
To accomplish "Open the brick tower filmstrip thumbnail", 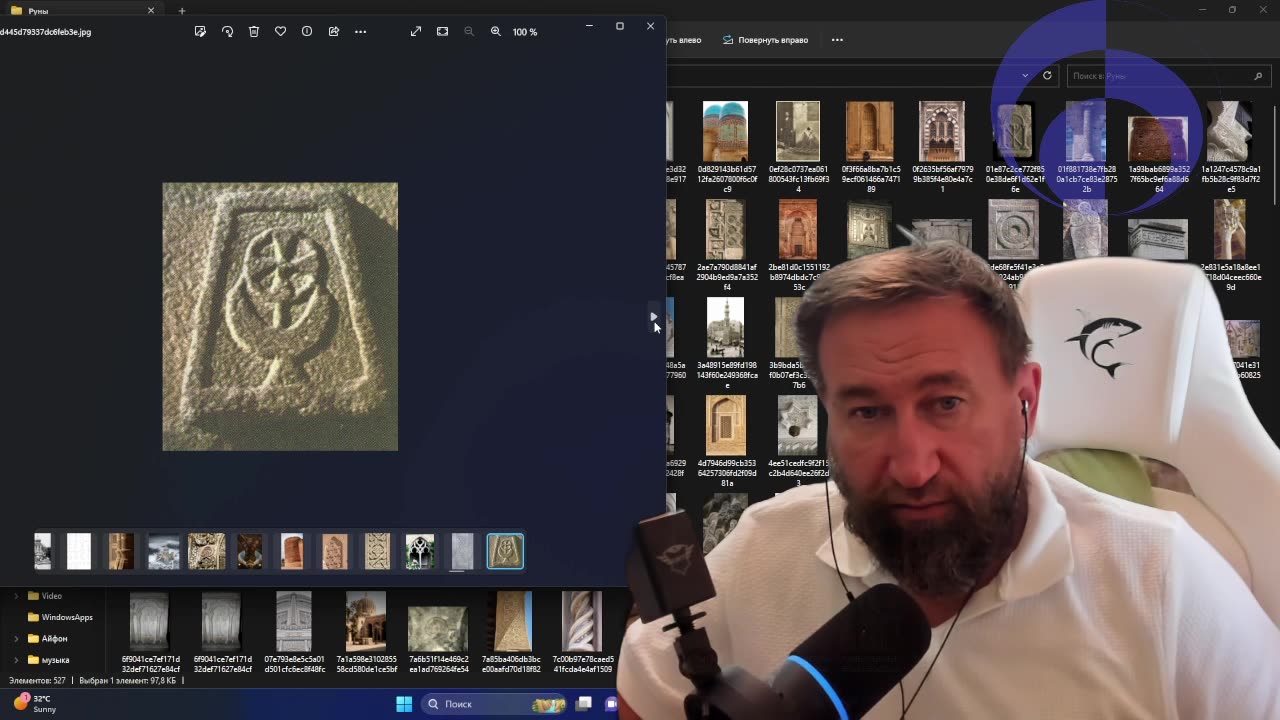I will coord(292,551).
